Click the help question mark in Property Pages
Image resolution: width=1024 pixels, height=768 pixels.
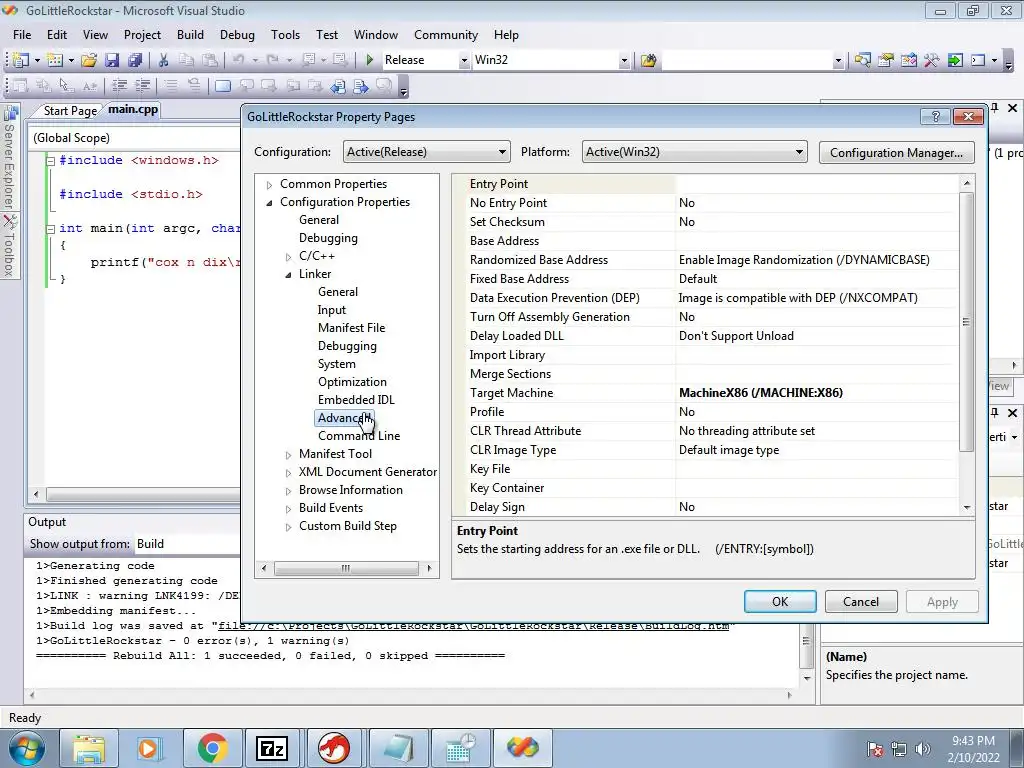click(x=935, y=117)
